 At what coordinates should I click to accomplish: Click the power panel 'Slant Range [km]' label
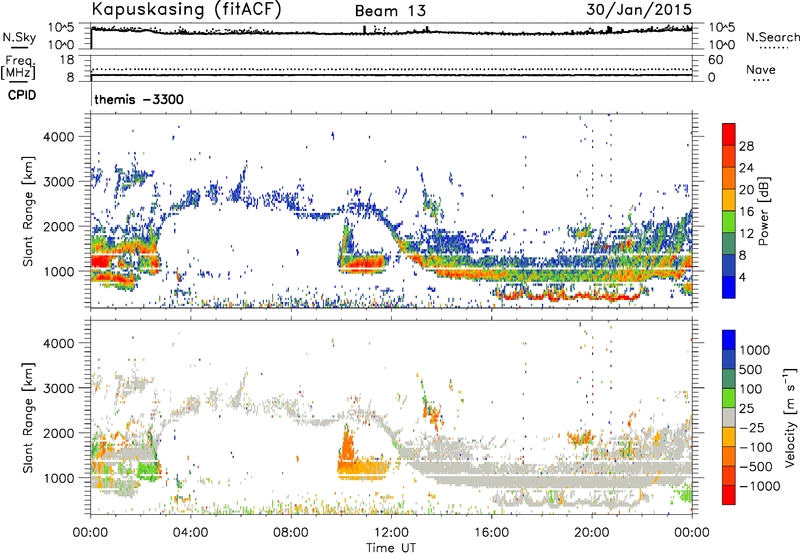pos(28,211)
